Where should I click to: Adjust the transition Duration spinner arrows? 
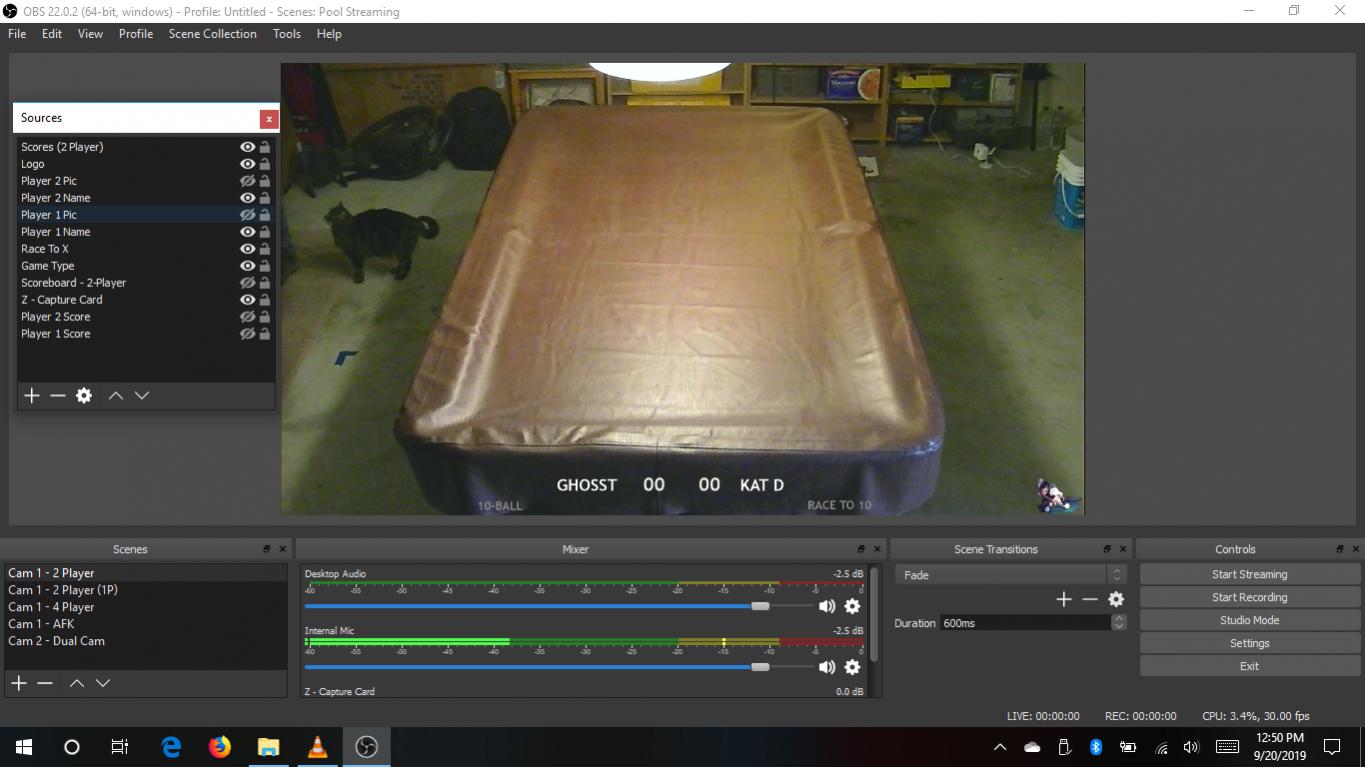1118,622
